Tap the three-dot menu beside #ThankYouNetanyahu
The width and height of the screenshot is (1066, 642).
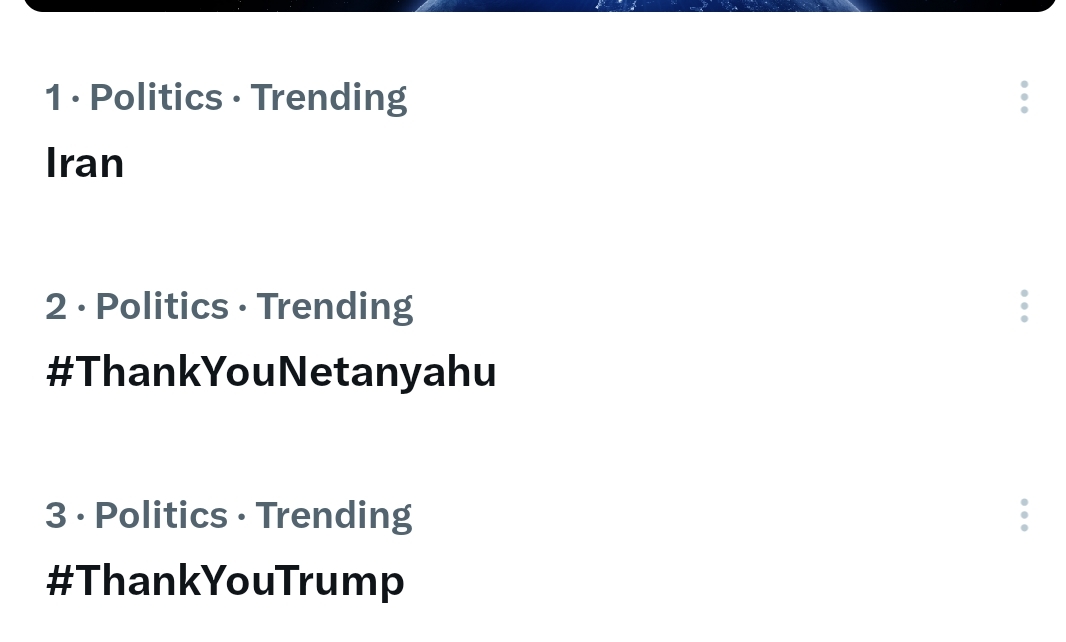(x=1024, y=306)
